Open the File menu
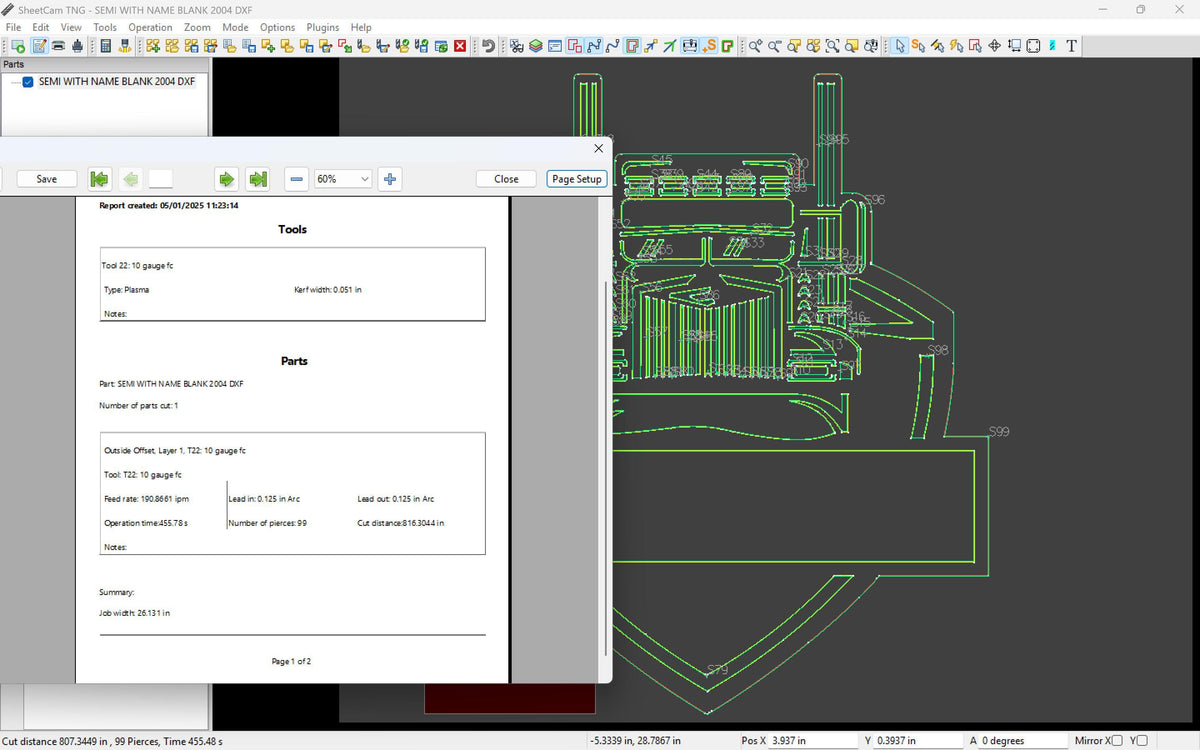The height and width of the screenshot is (750, 1200). point(14,27)
